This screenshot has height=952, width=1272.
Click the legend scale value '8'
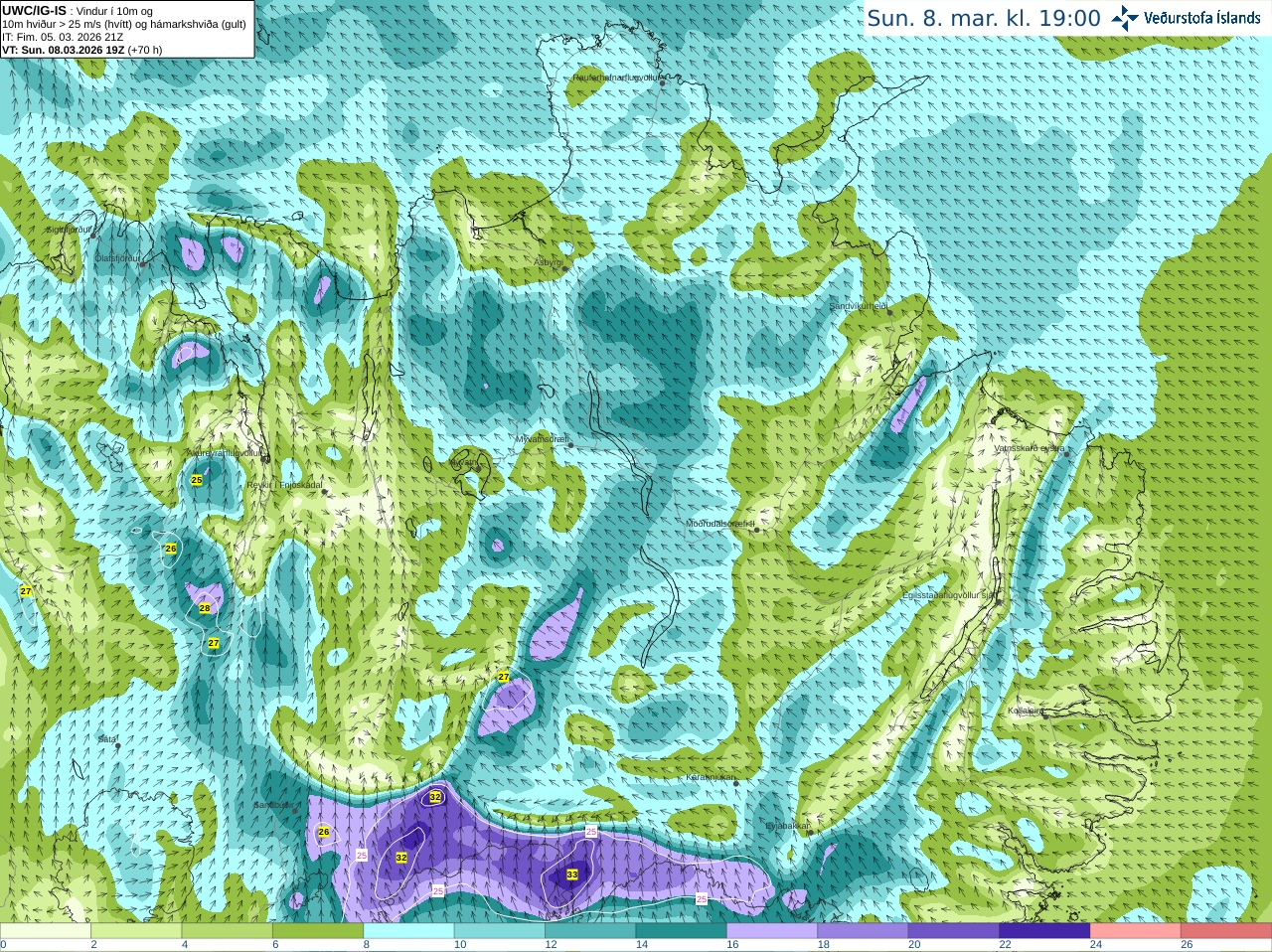pyautogui.click(x=367, y=945)
